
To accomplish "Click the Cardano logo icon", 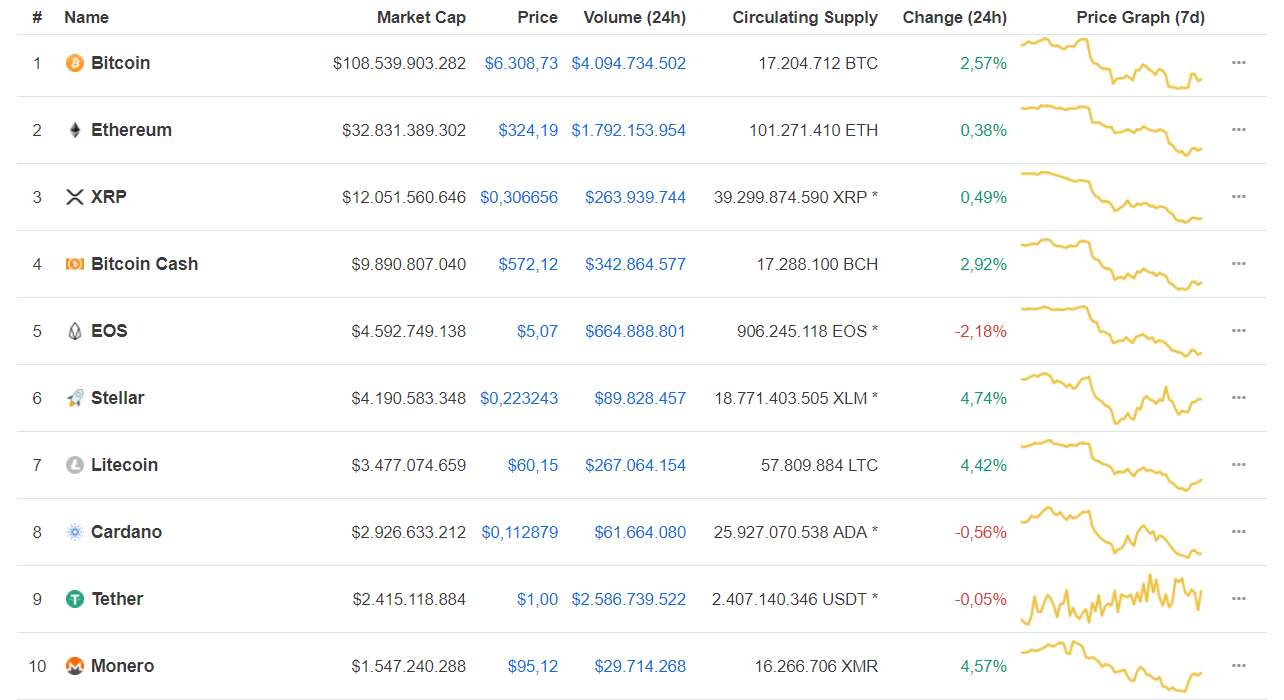I will 74,531.
